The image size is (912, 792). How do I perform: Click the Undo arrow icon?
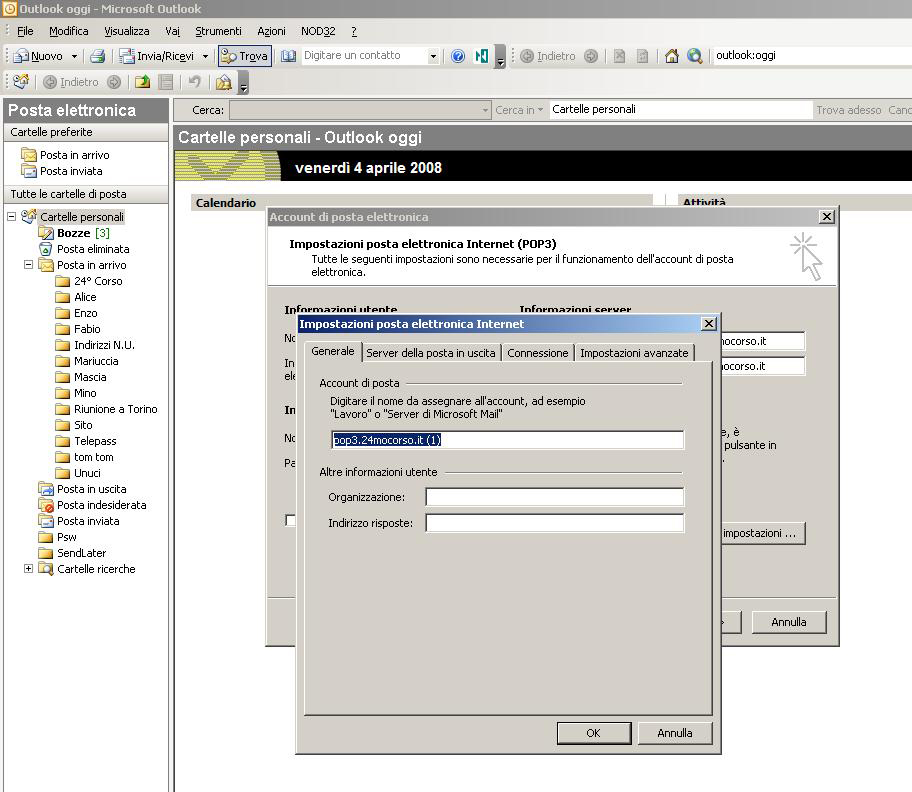pyautogui.click(x=195, y=82)
